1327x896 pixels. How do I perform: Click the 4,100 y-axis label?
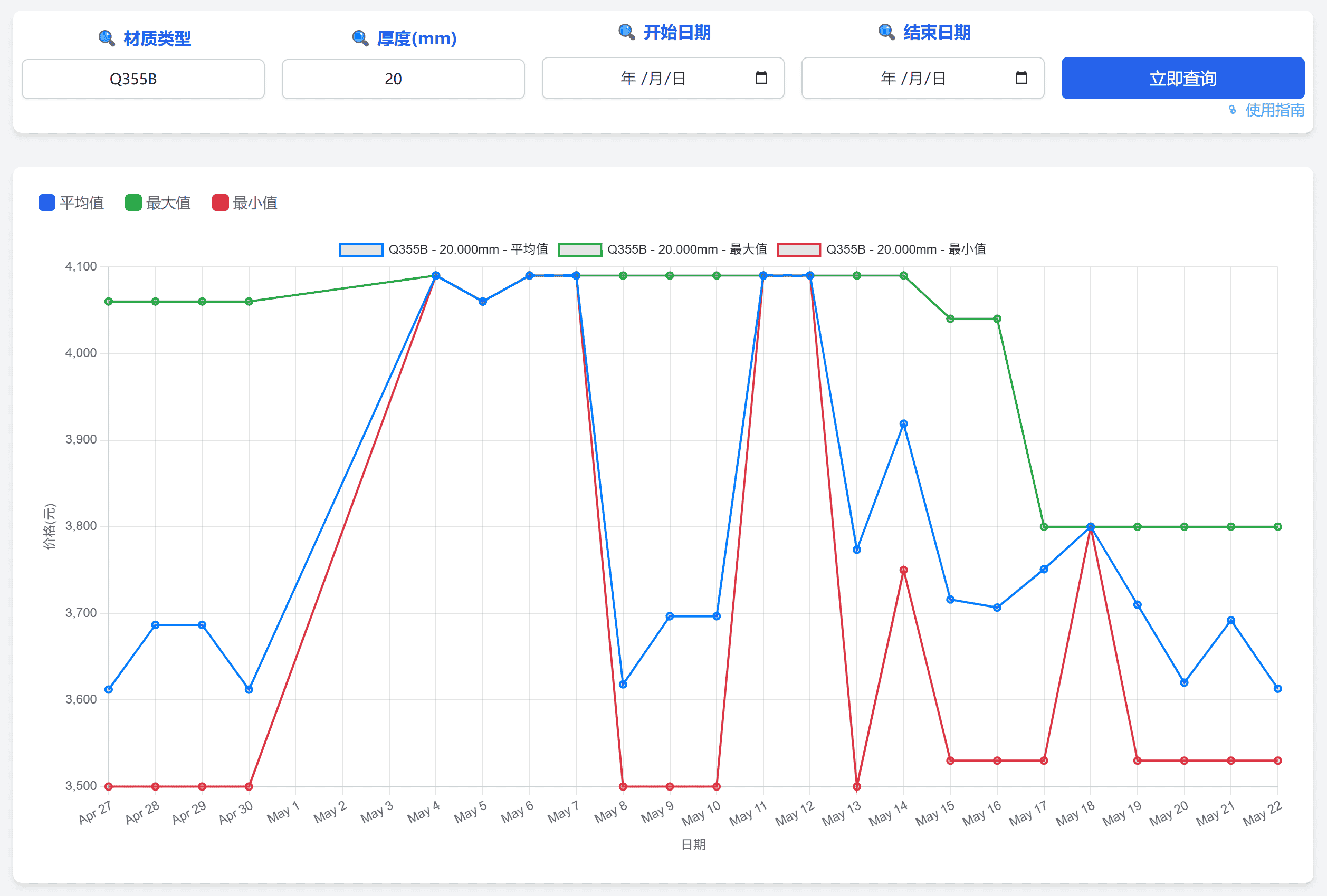click(x=81, y=266)
